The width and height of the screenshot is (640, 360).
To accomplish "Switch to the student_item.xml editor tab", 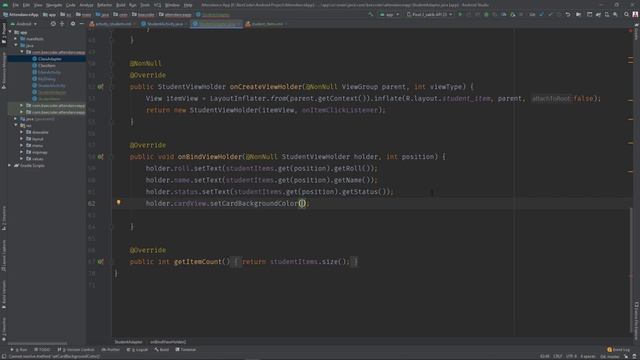I will (x=267, y=24).
